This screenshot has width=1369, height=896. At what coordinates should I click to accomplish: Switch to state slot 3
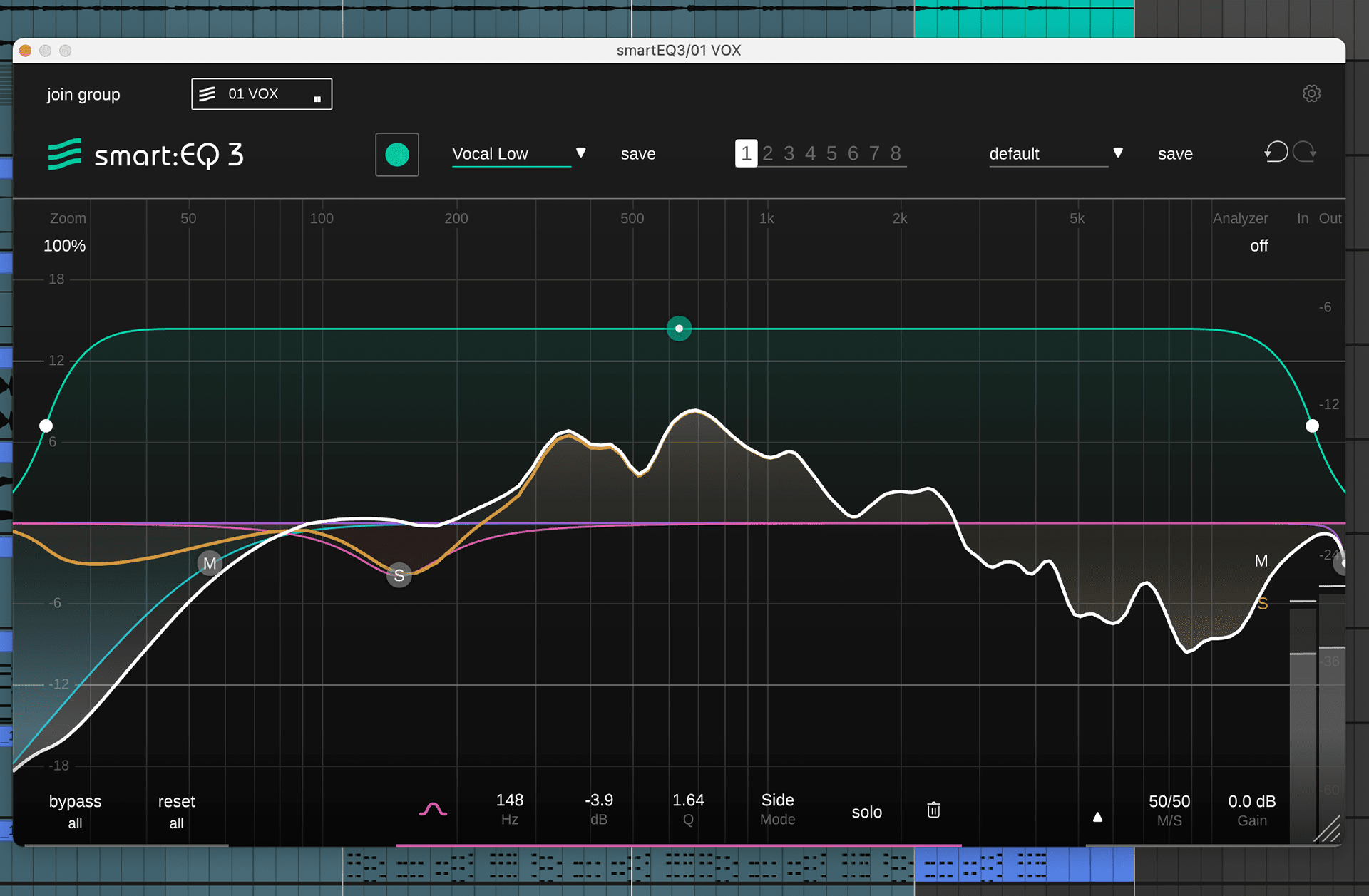789,153
